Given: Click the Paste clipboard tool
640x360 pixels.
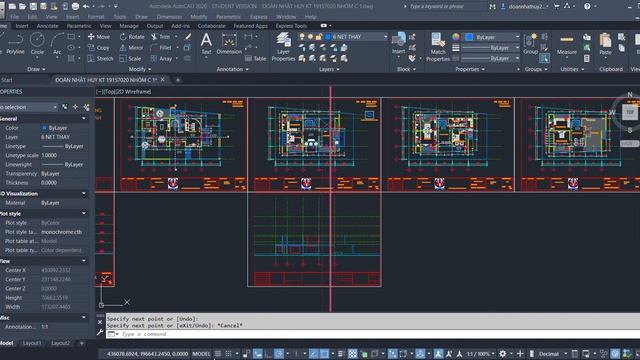Looking at the screenshot, I should [605, 44].
